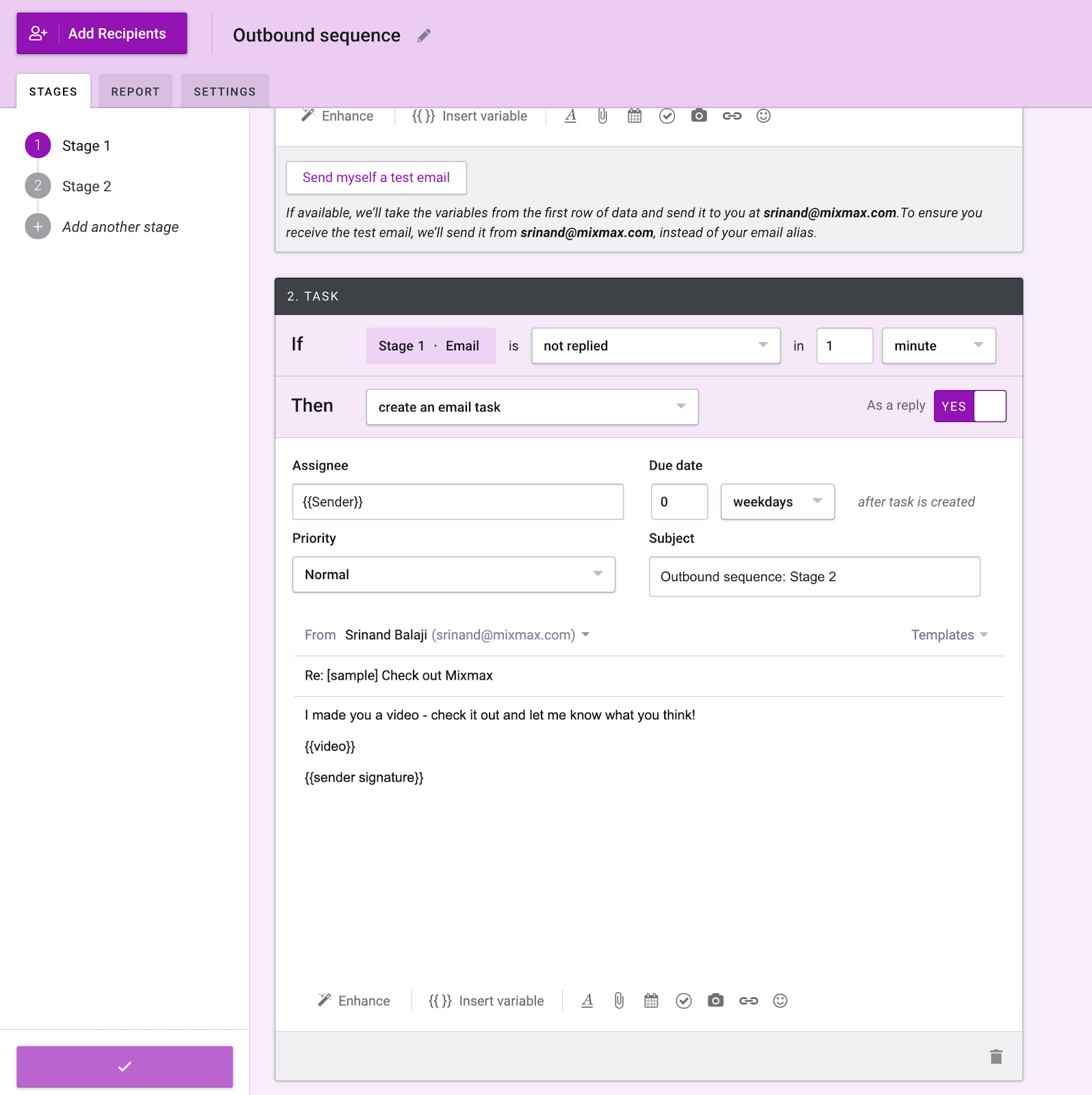The image size is (1092, 1095).
Task: Open the create an email task dropdown
Action: [x=532, y=407]
